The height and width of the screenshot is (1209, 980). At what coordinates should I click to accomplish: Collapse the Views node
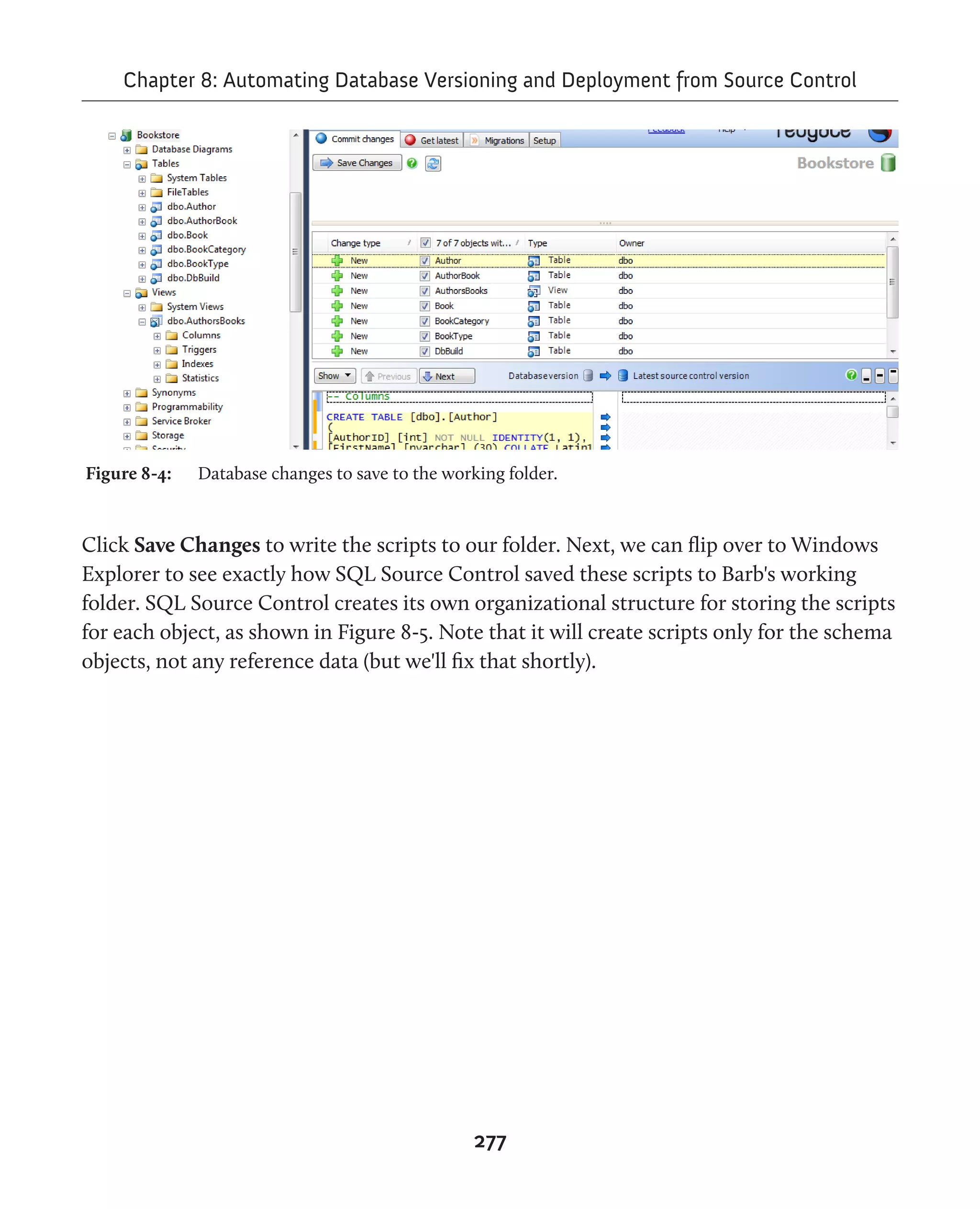[x=127, y=294]
